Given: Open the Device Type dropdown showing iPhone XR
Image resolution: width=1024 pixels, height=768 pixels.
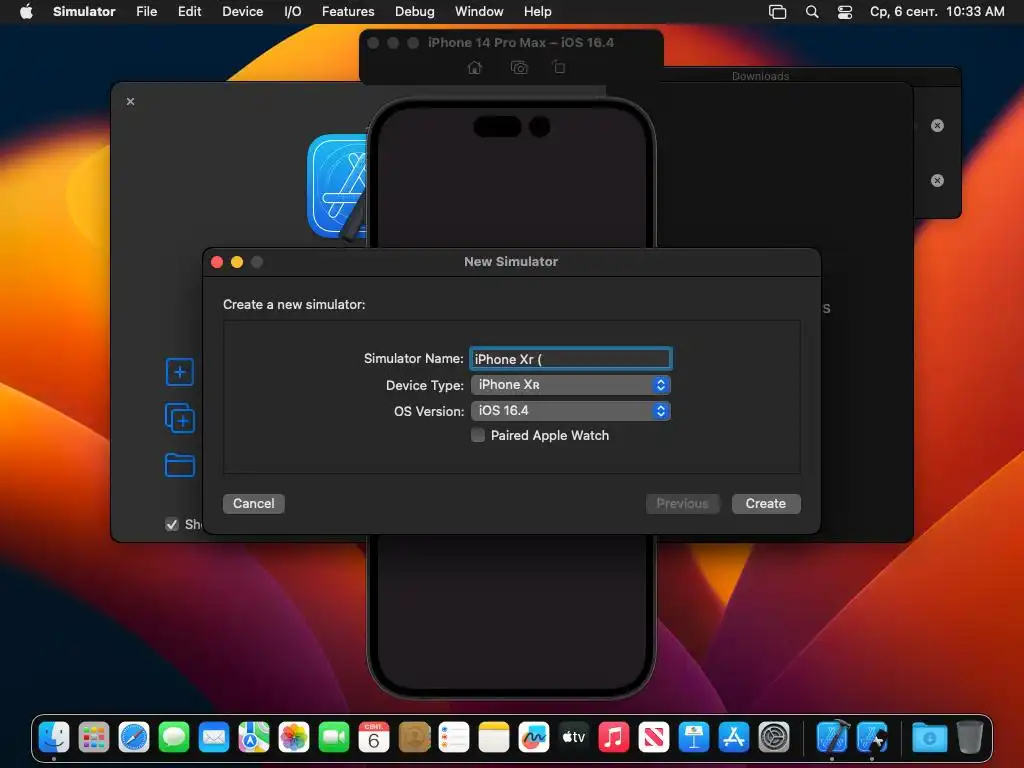Looking at the screenshot, I should [x=571, y=385].
